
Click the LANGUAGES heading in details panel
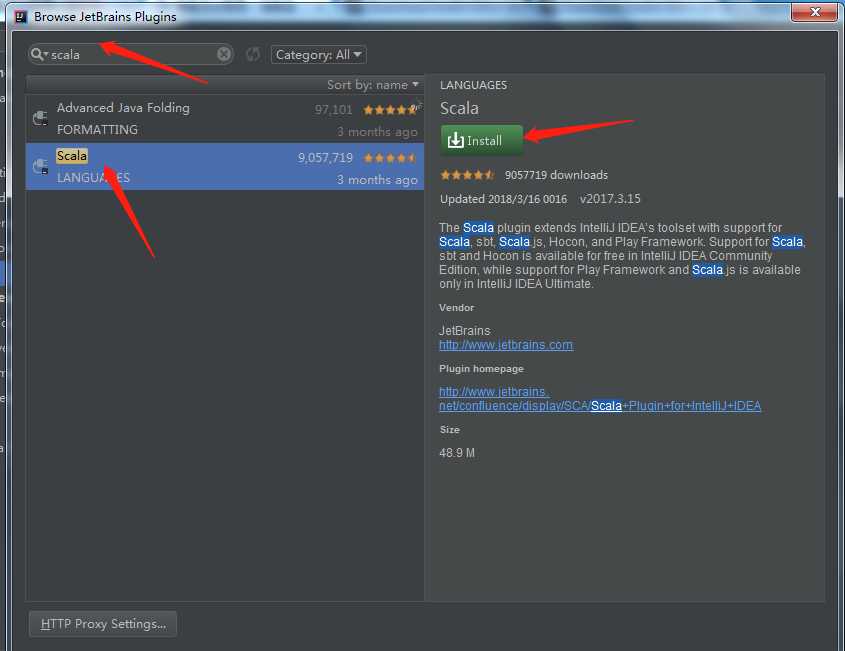[x=473, y=85]
